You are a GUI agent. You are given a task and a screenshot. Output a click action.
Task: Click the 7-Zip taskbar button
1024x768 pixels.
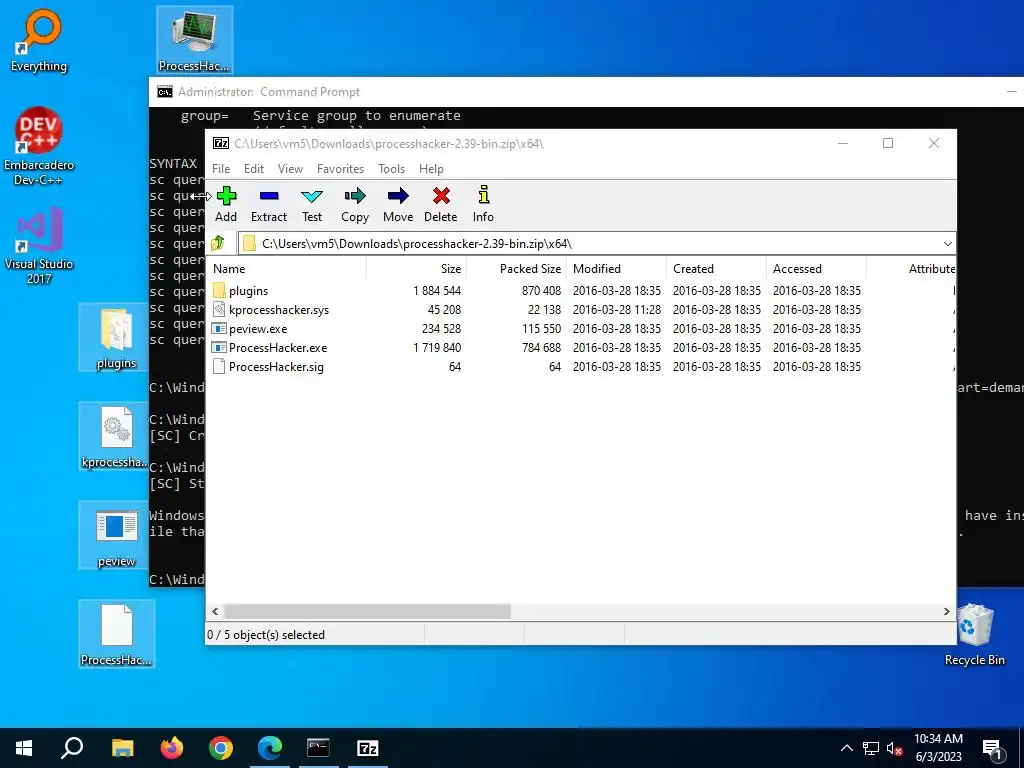pos(368,748)
